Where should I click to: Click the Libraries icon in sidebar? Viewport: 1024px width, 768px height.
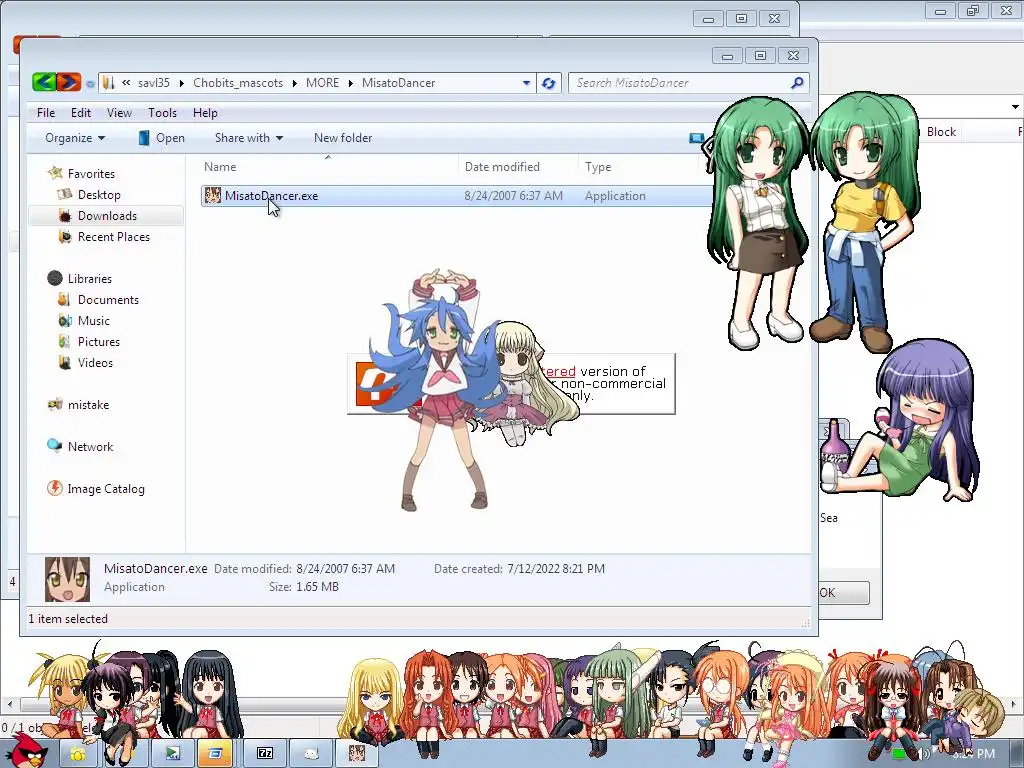click(55, 278)
